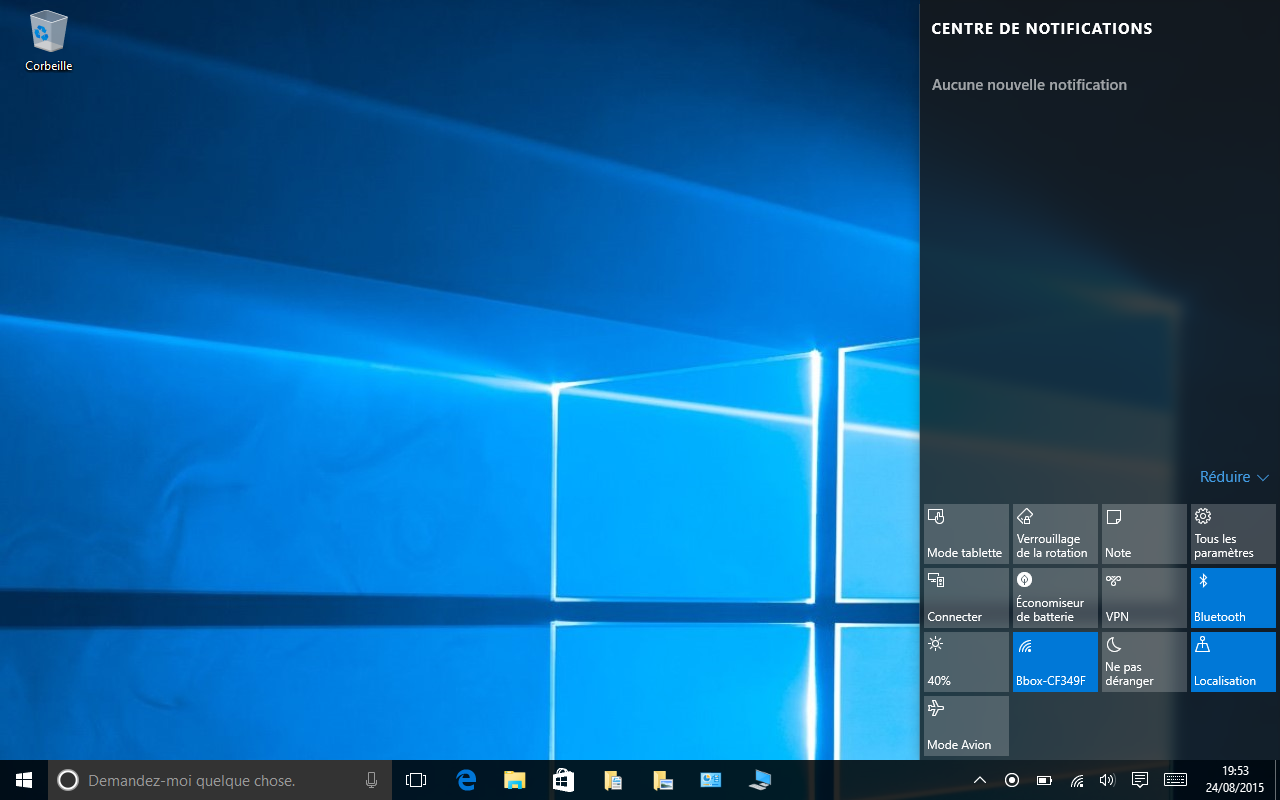Enable Ne pas déranger quiet hours
The height and width of the screenshot is (800, 1280).
1144,662
